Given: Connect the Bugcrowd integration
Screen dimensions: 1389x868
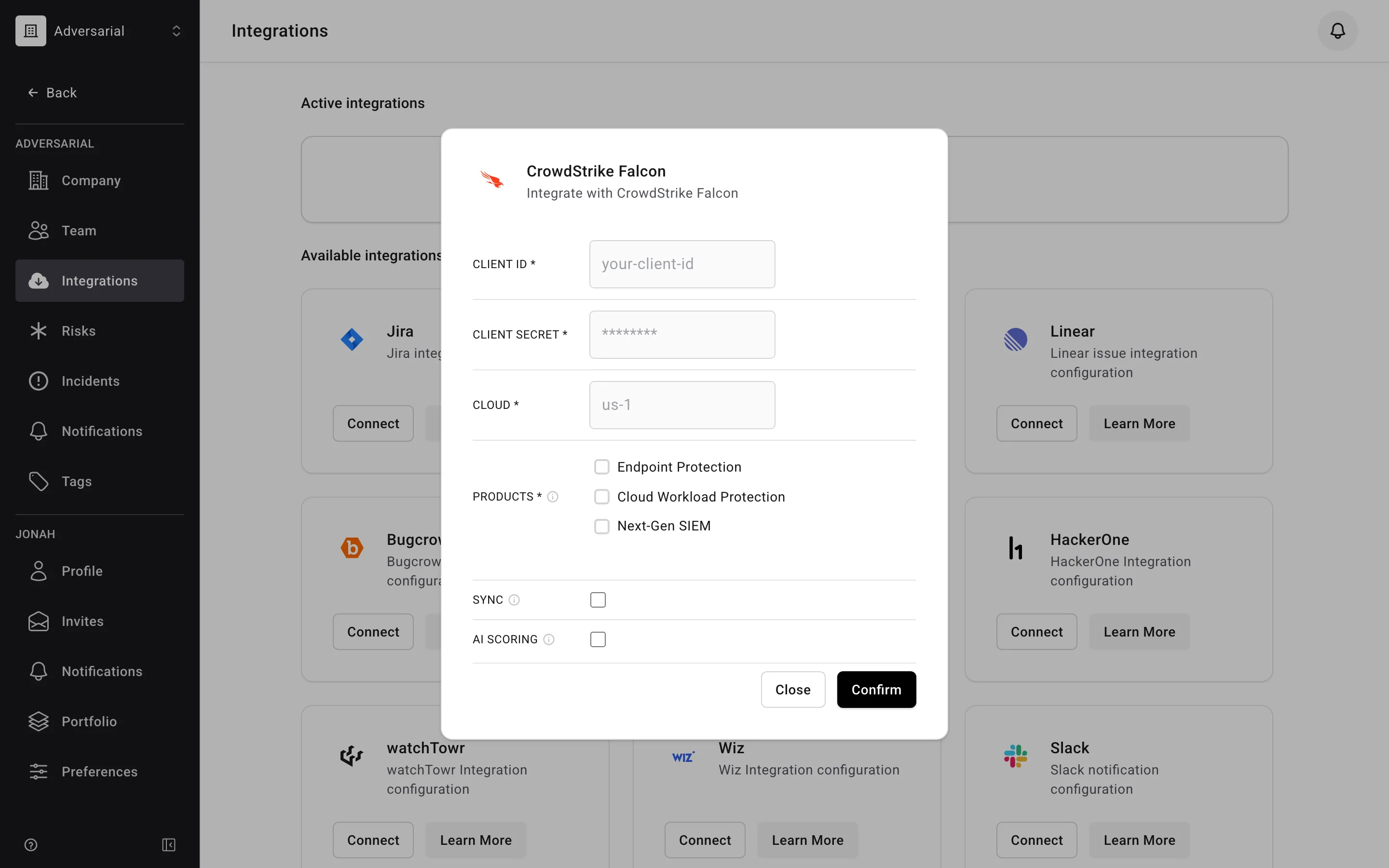Looking at the screenshot, I should point(373,632).
